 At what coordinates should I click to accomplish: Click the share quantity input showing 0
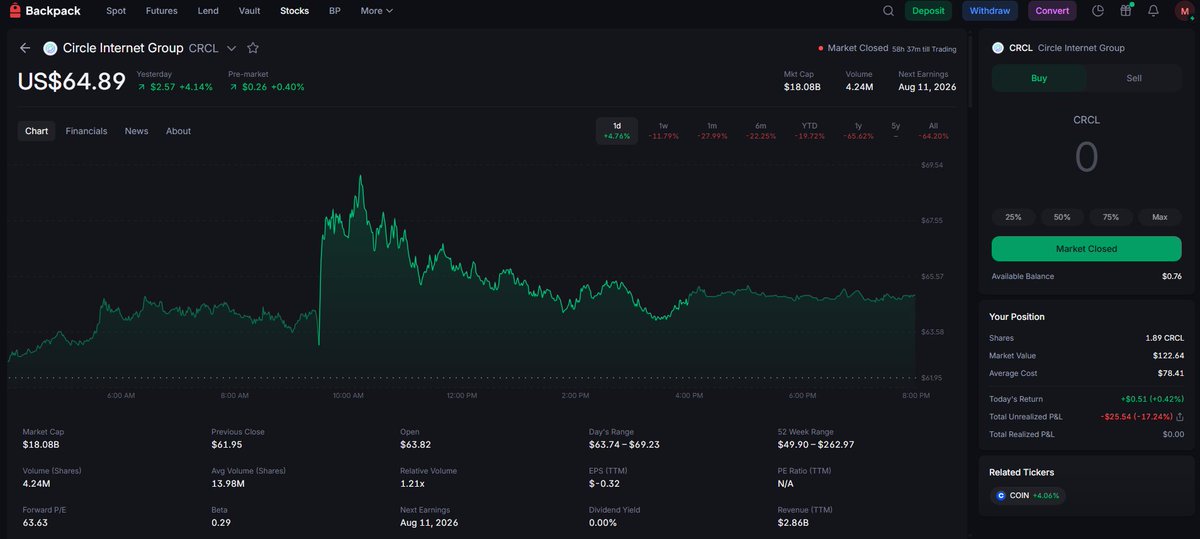point(1086,158)
